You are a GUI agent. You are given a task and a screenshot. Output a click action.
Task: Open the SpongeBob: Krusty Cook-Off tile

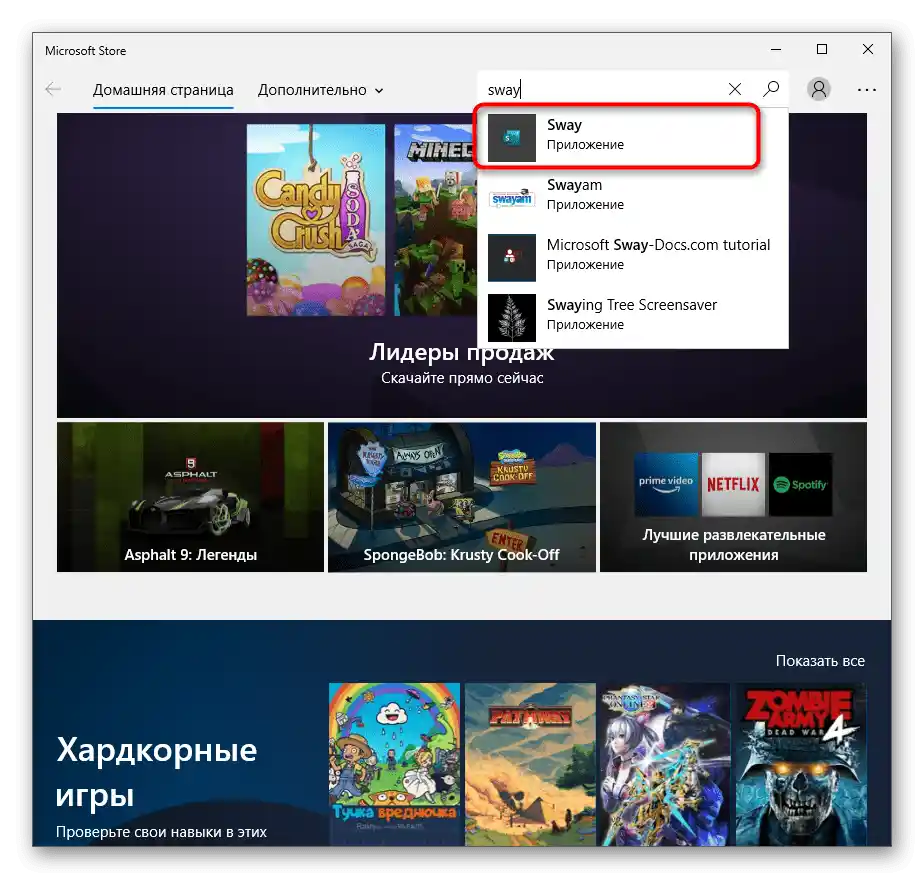(x=461, y=497)
